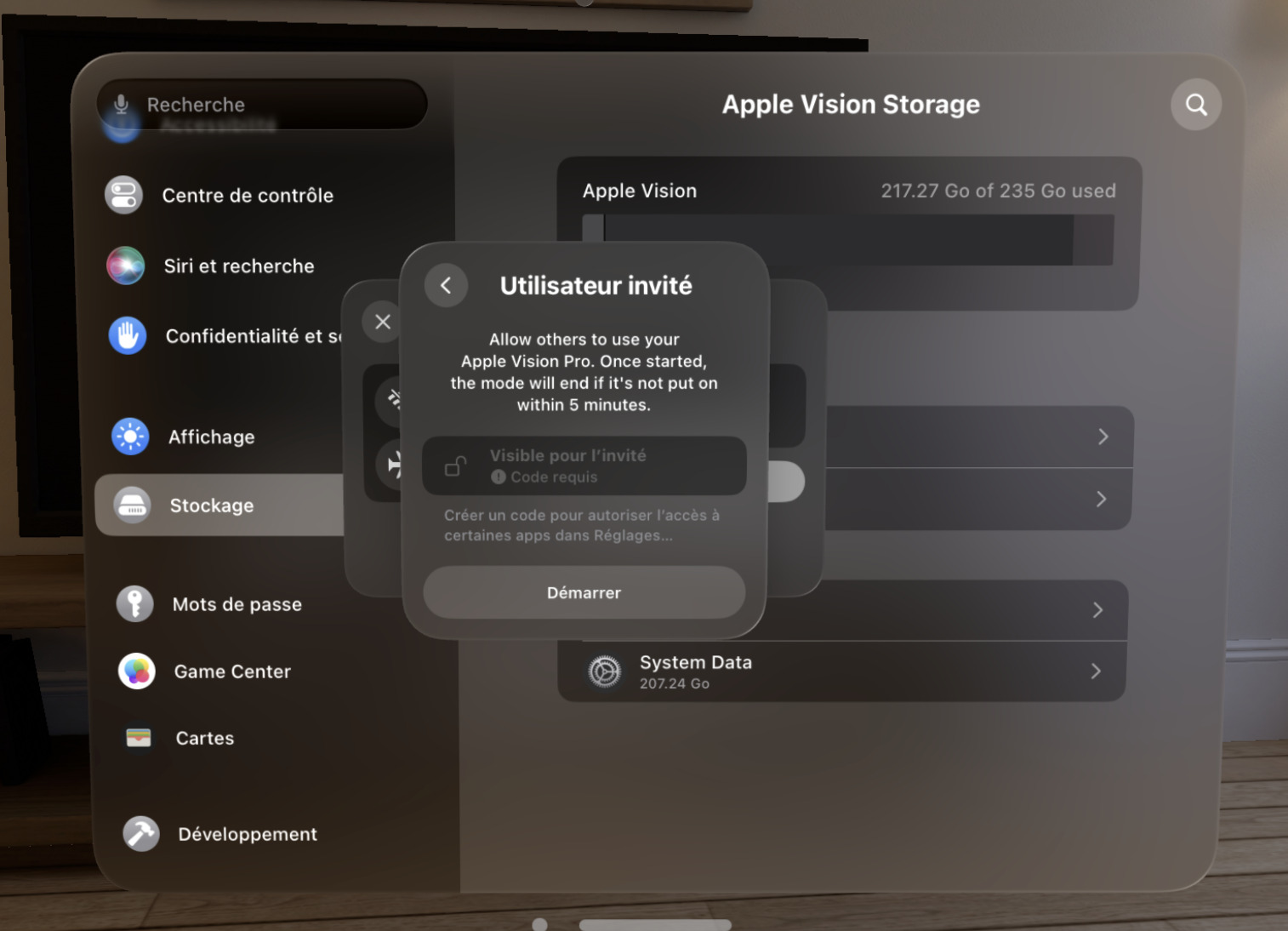Click the Recherche search field

pos(262,105)
